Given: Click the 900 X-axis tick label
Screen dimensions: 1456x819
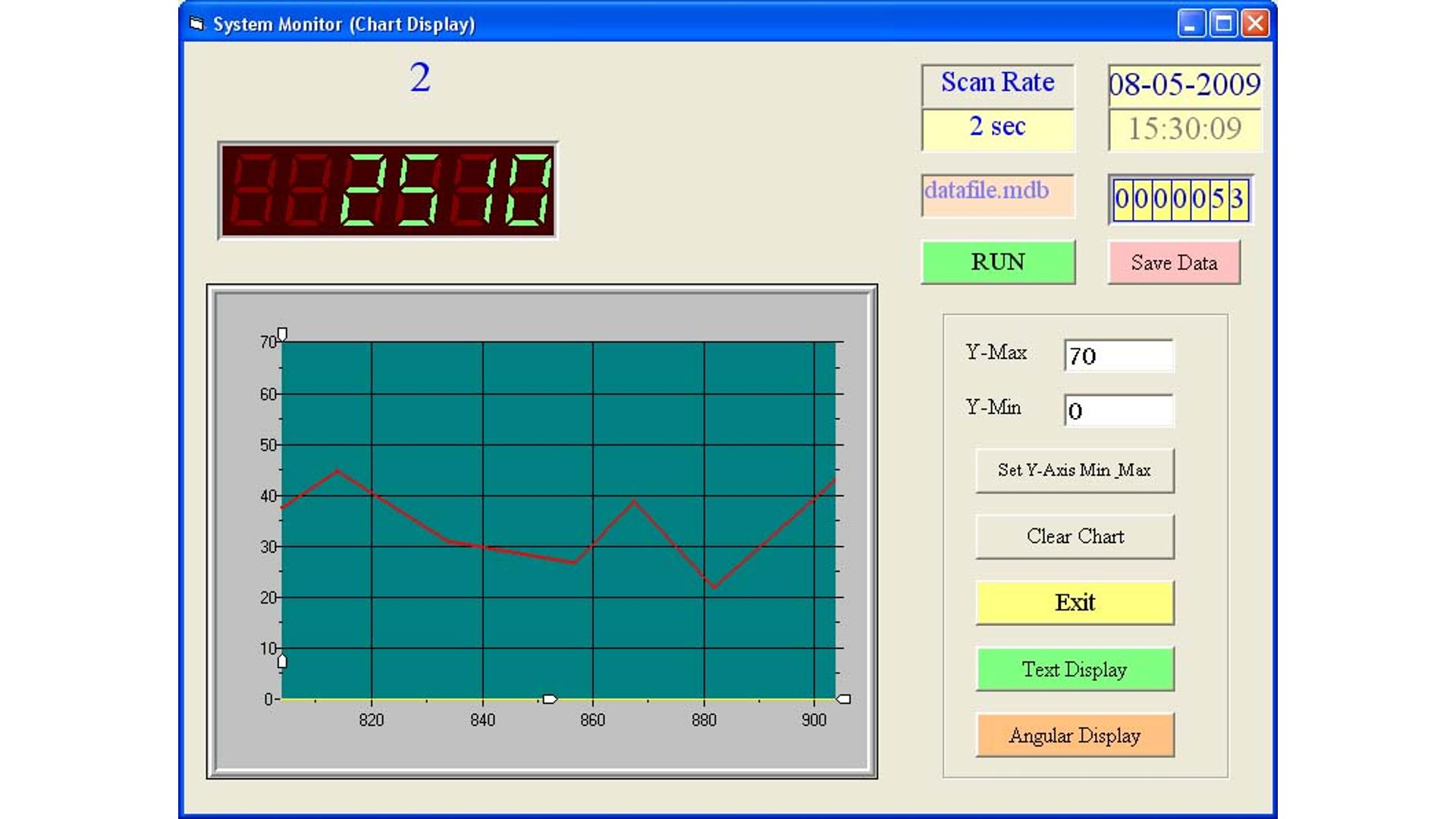Looking at the screenshot, I should [814, 720].
